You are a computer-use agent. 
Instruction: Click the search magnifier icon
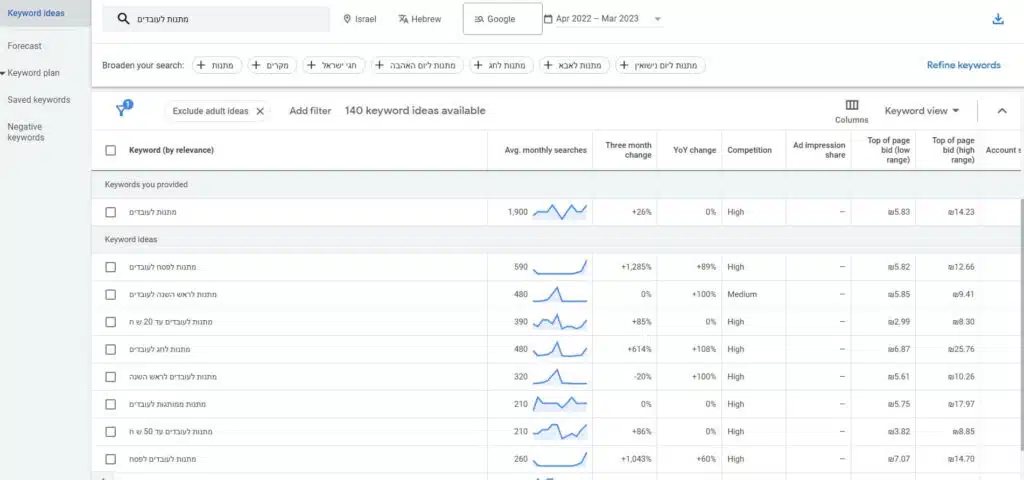pyautogui.click(x=123, y=19)
